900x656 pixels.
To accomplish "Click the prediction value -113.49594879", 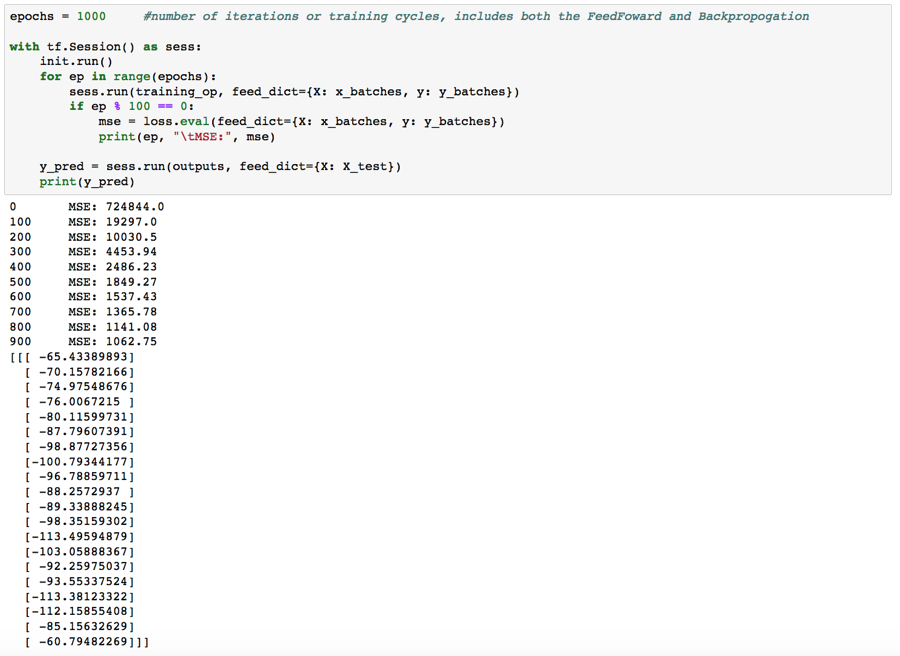I will tap(79, 536).
